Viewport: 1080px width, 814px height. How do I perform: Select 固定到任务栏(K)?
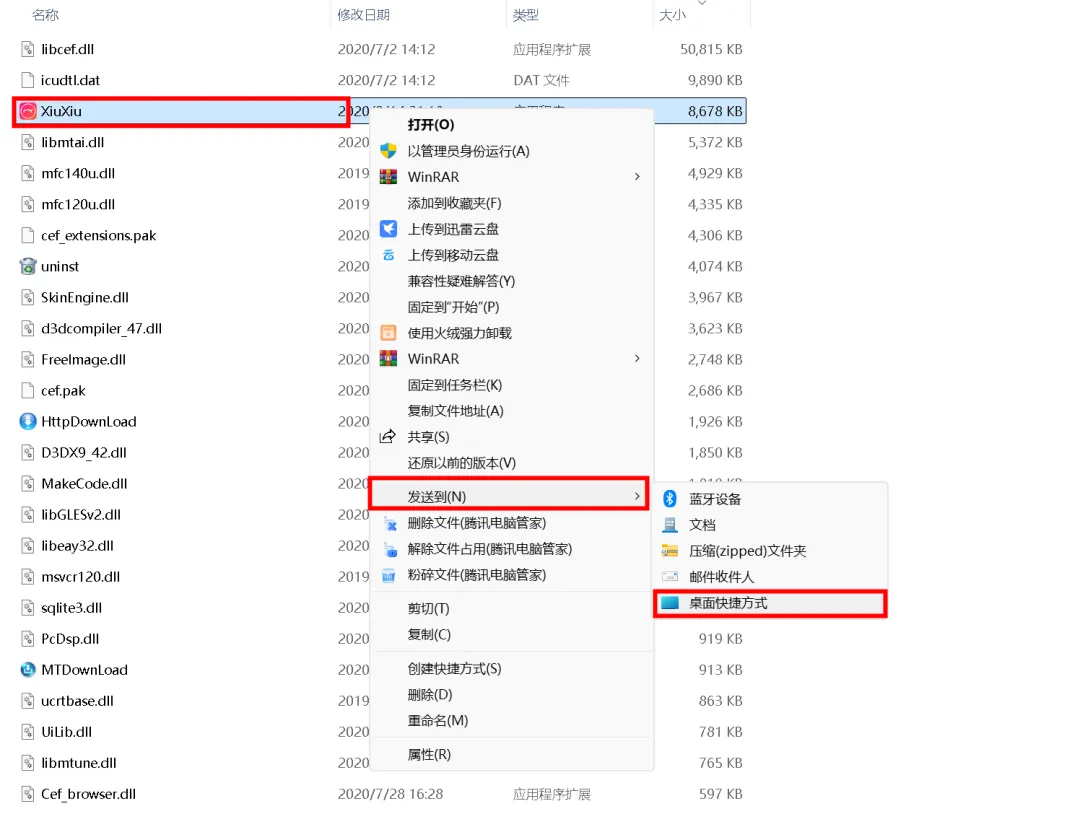(x=455, y=385)
